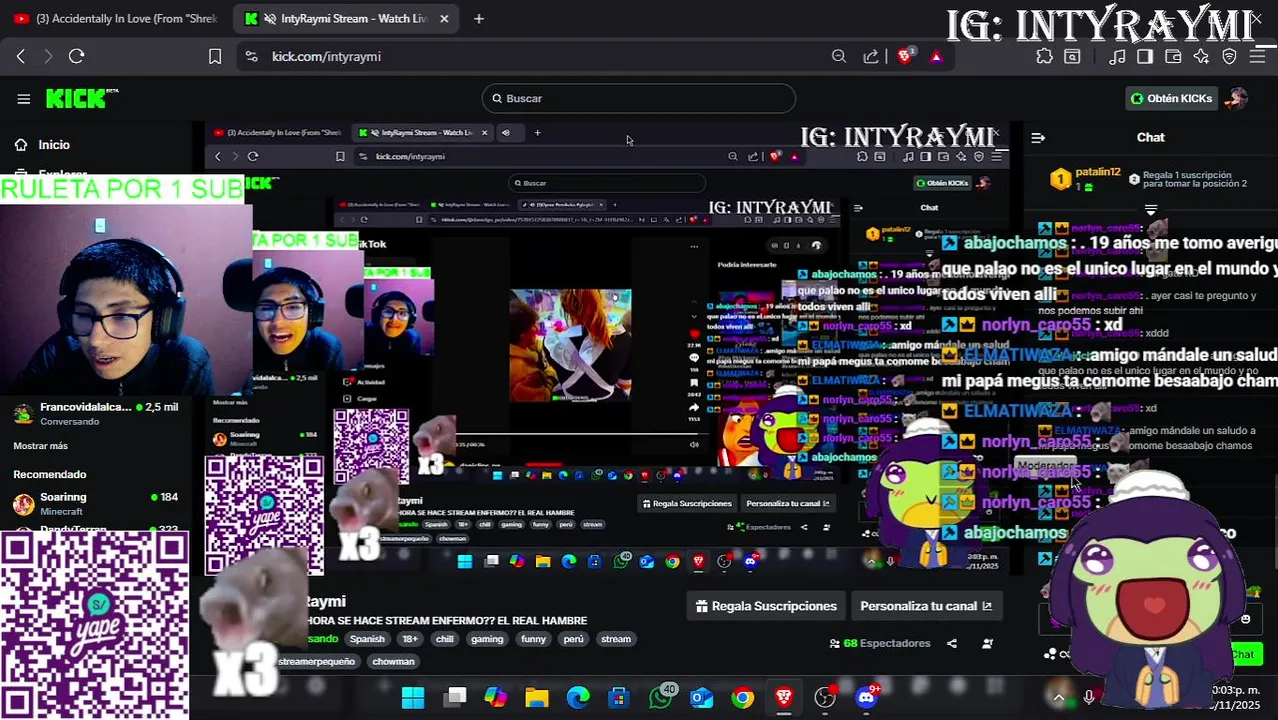The width and height of the screenshot is (1278, 720).
Task: Open Microsoft Edge from the taskbar
Action: (x=578, y=697)
